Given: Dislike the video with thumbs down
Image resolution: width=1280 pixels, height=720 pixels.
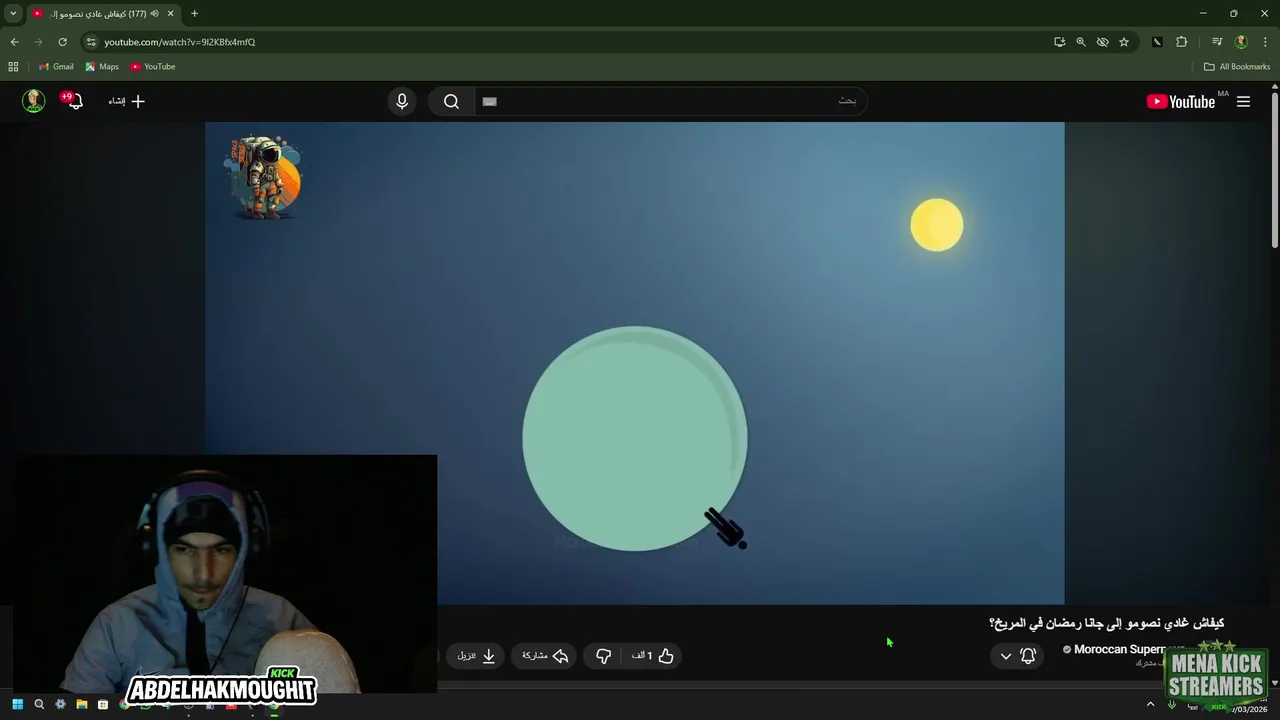Looking at the screenshot, I should 604,656.
